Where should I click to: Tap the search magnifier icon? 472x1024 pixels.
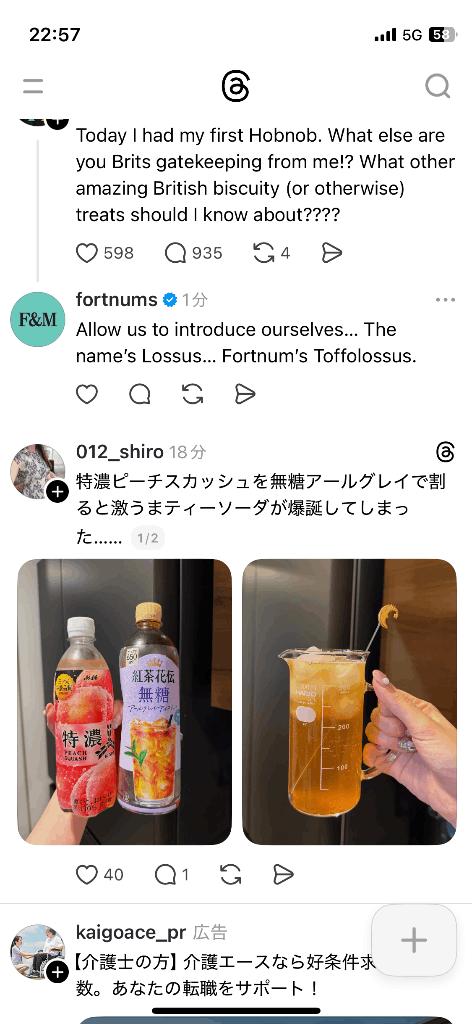pos(437,86)
